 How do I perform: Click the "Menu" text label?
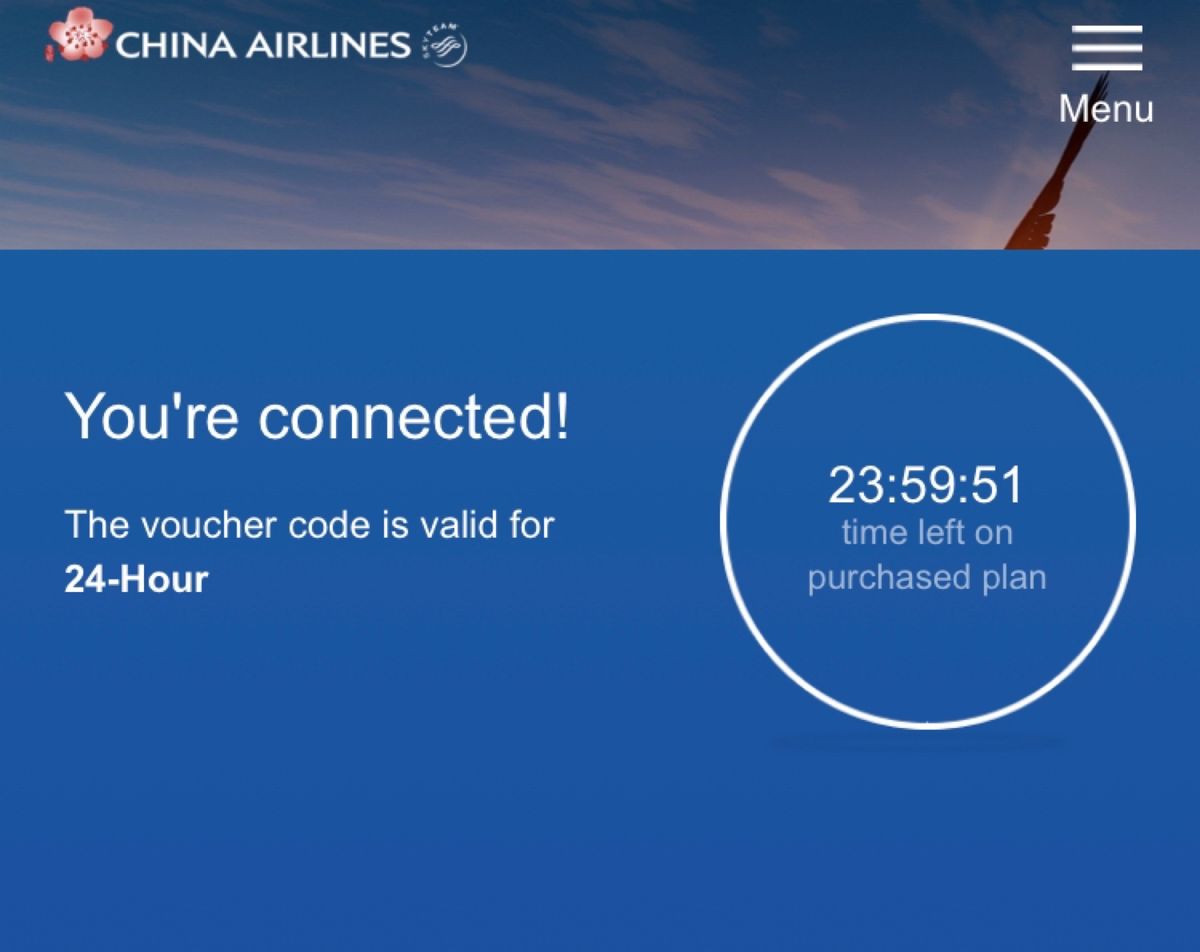tap(1106, 108)
